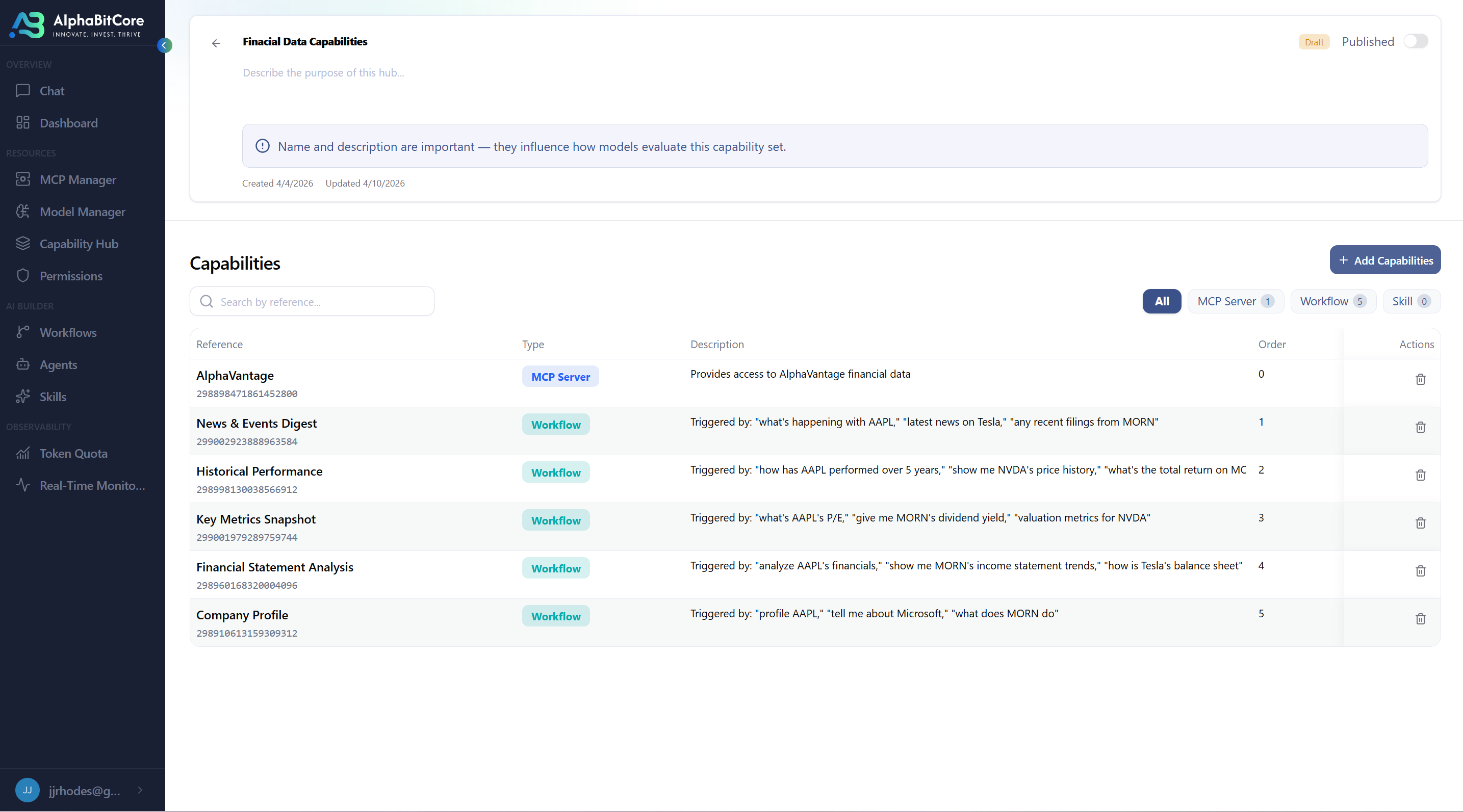Go back using the arrow button
The image size is (1463, 812).
click(x=216, y=43)
